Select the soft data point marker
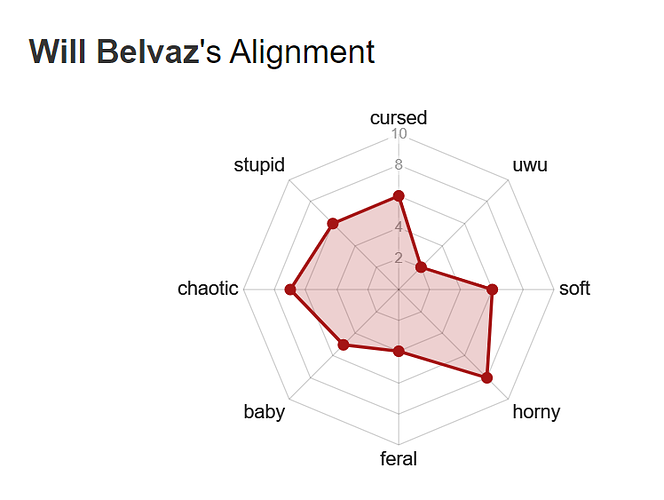Viewport: 664px width, 500px height. tap(492, 290)
